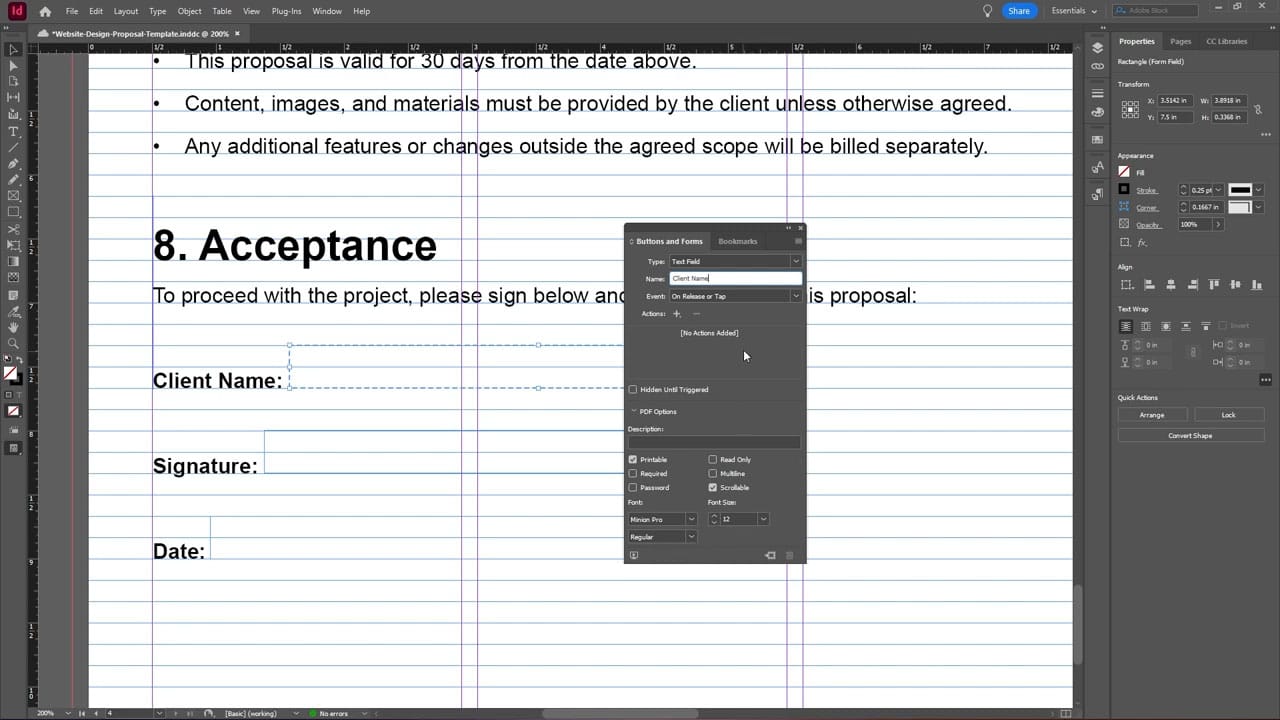Collapse the PDF Options section
The image size is (1280, 720).
pyautogui.click(x=634, y=411)
